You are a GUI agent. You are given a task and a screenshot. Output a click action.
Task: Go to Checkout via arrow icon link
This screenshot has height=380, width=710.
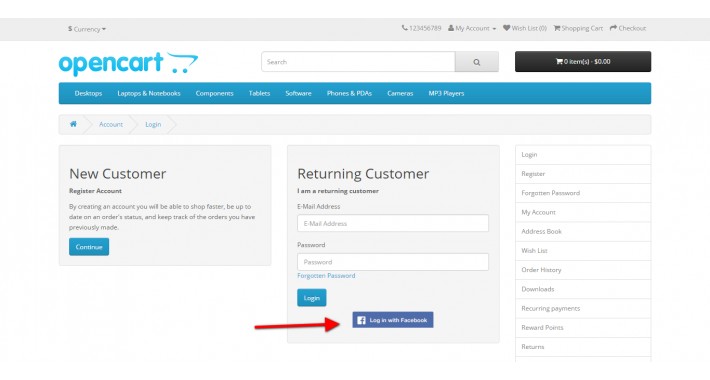628,28
